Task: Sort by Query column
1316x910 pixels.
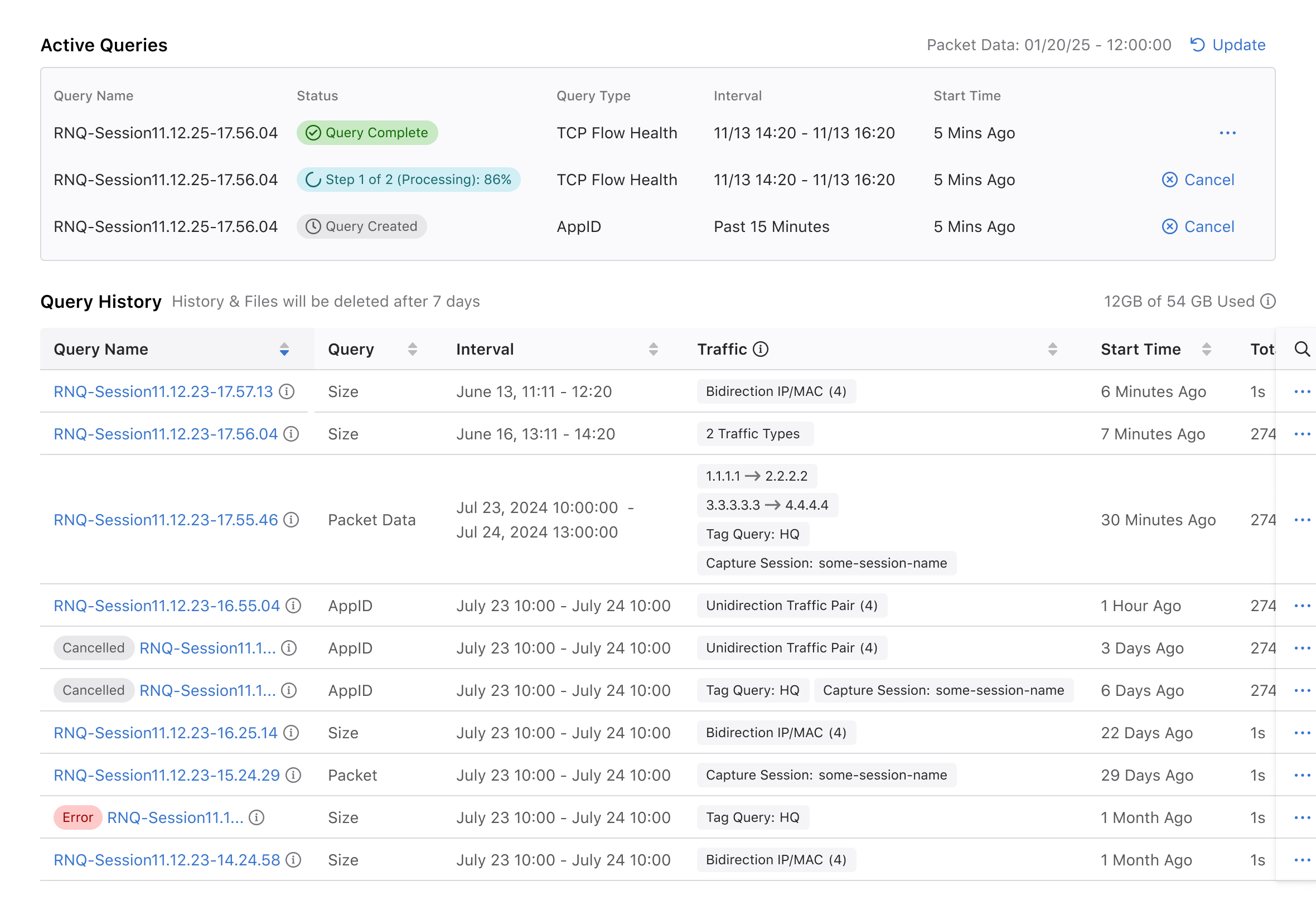Action: click(412, 349)
